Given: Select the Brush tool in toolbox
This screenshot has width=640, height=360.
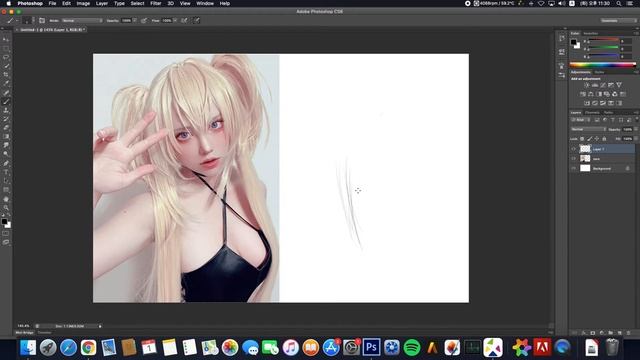Looking at the screenshot, I should point(6,102).
